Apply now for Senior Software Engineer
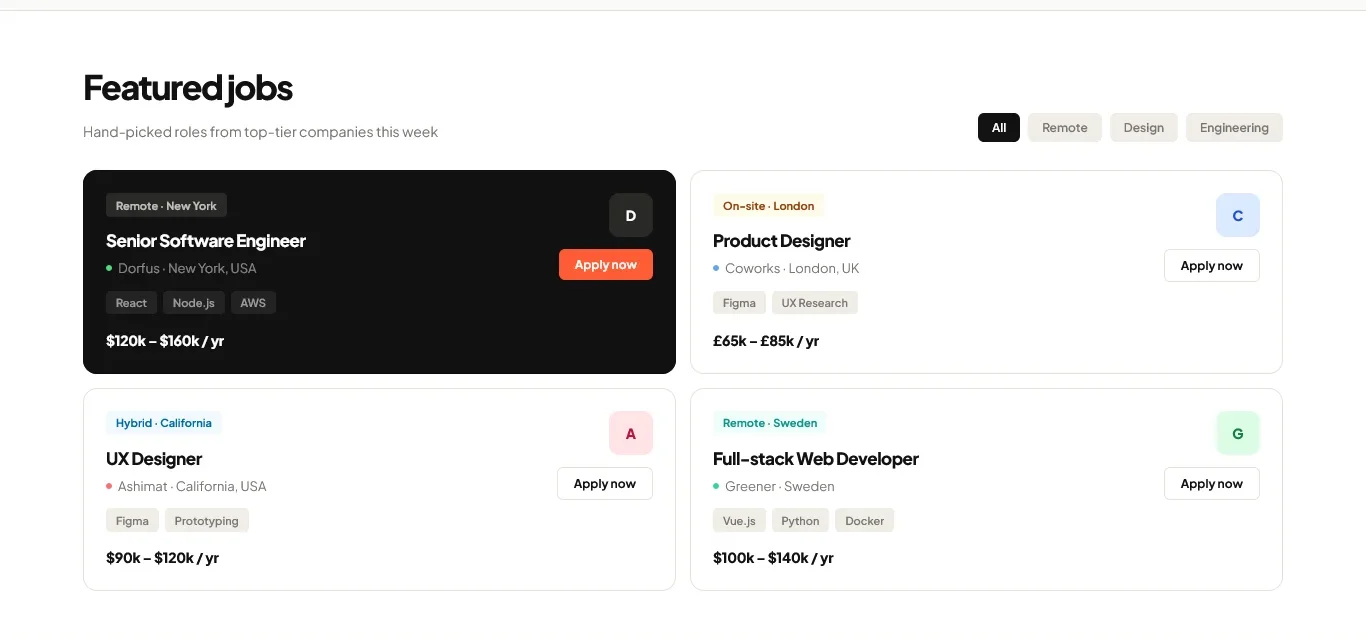This screenshot has height=639, width=1366. (x=605, y=265)
